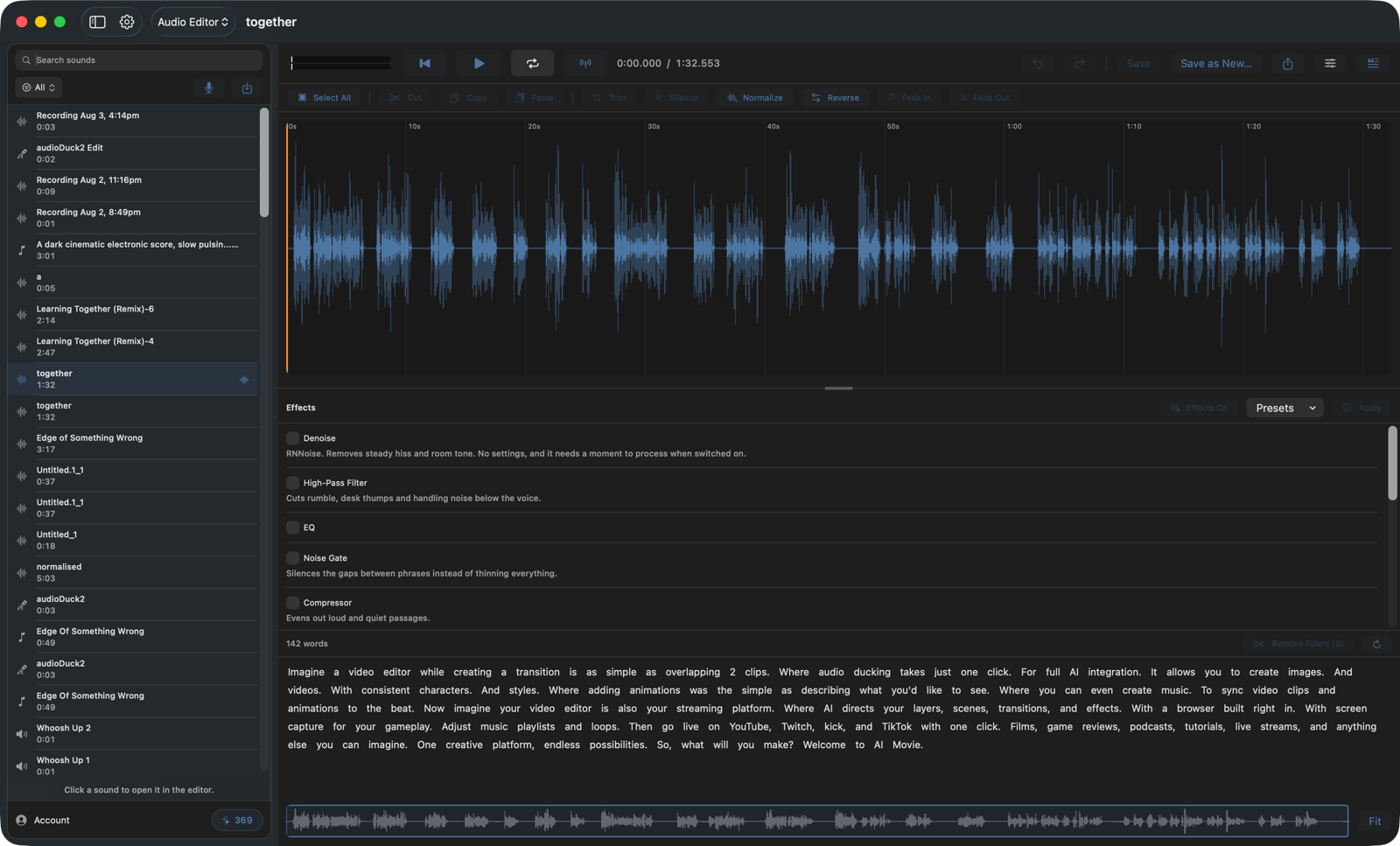Click the Silence tool

pyautogui.click(x=675, y=98)
